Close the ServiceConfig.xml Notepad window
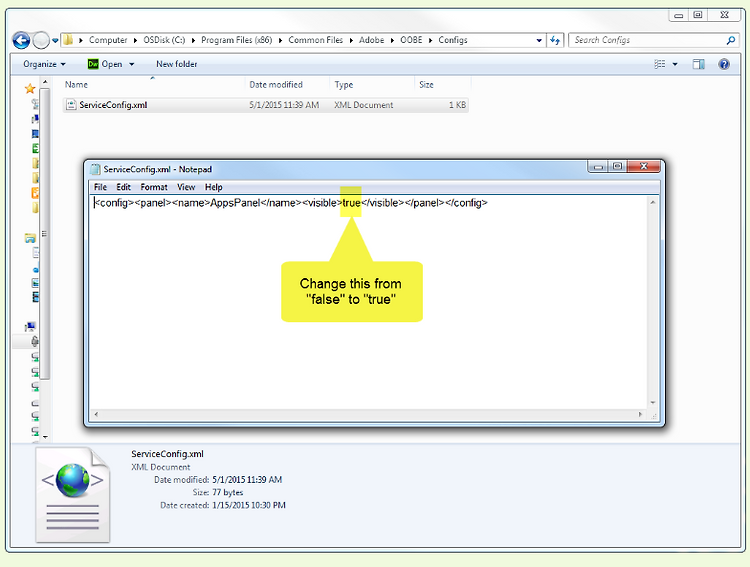The height and width of the screenshot is (567, 750). [x=644, y=167]
